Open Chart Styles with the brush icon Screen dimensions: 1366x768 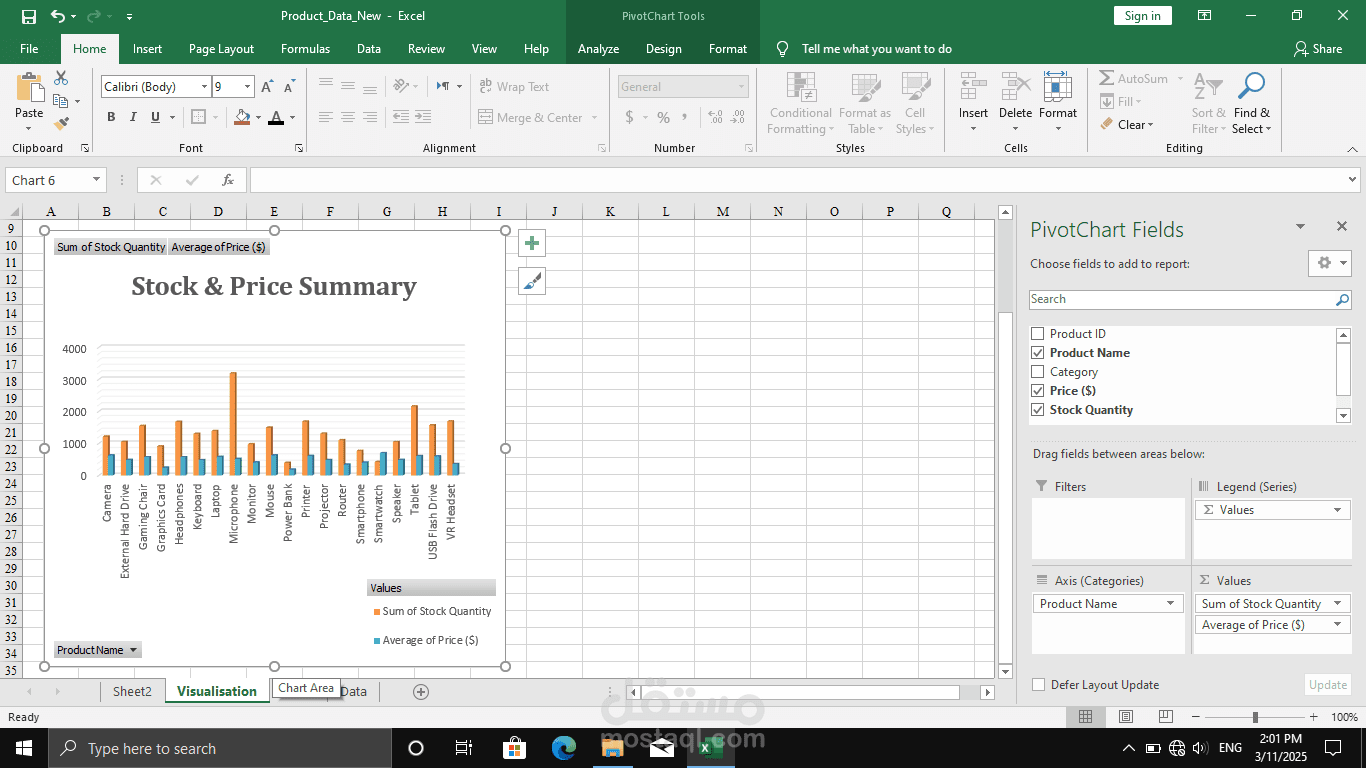[531, 281]
